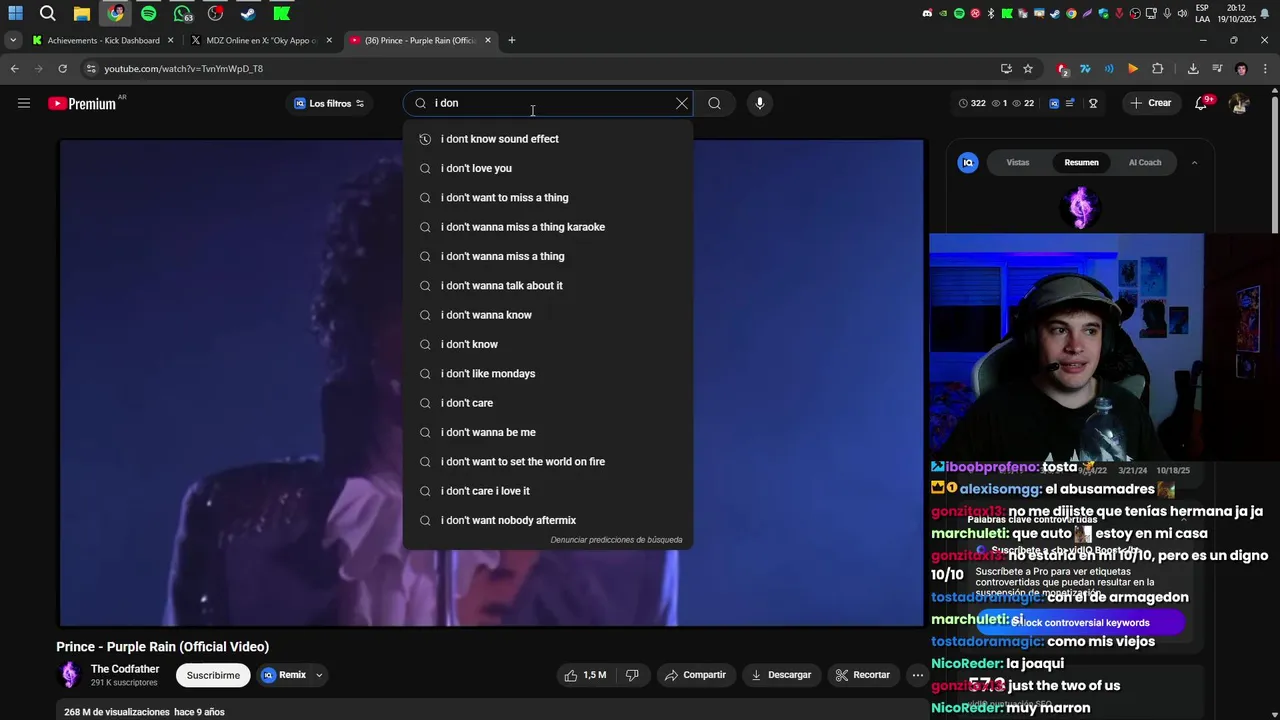Open the Chrome extensions puzzle icon
Viewport: 1280px width, 720px height.
pyautogui.click(x=1158, y=69)
